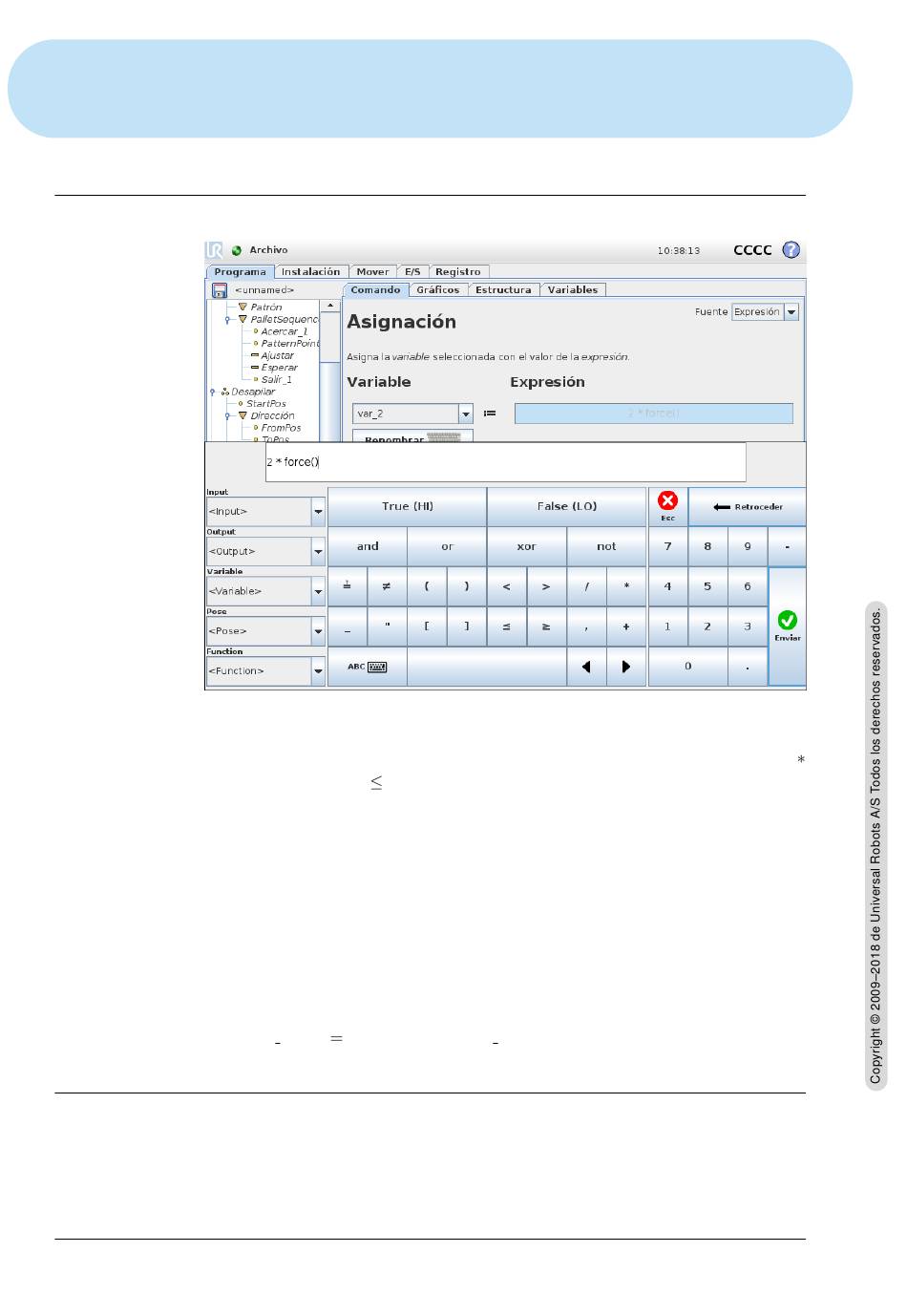Click the decimal point key

click(748, 667)
